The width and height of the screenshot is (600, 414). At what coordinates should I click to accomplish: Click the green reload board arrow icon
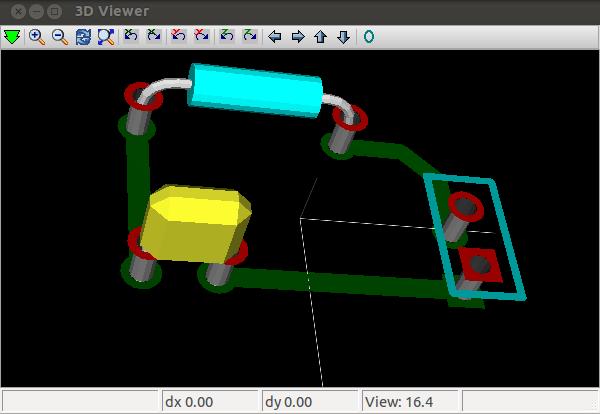pos(12,37)
